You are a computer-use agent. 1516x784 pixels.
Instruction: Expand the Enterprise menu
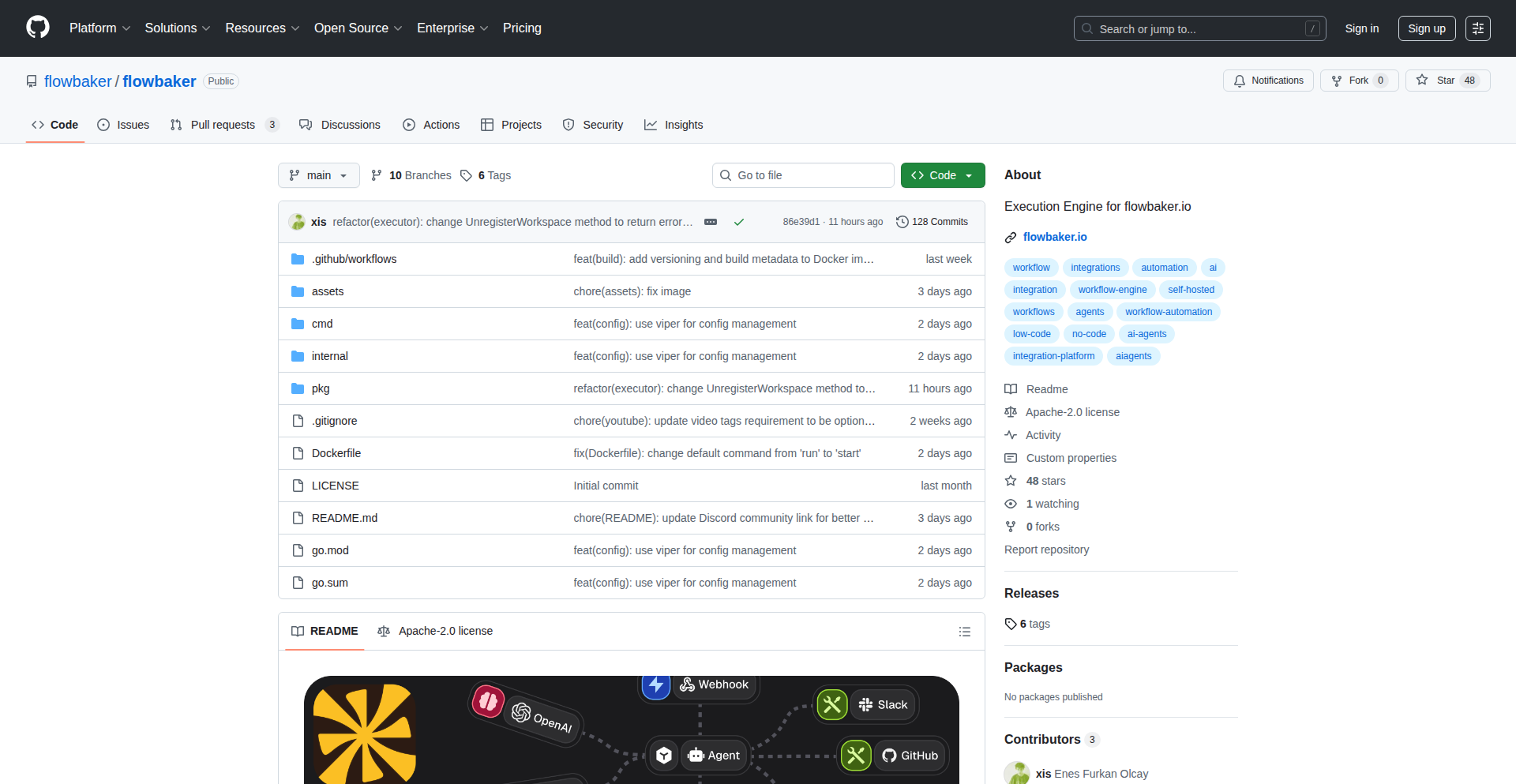pos(453,28)
